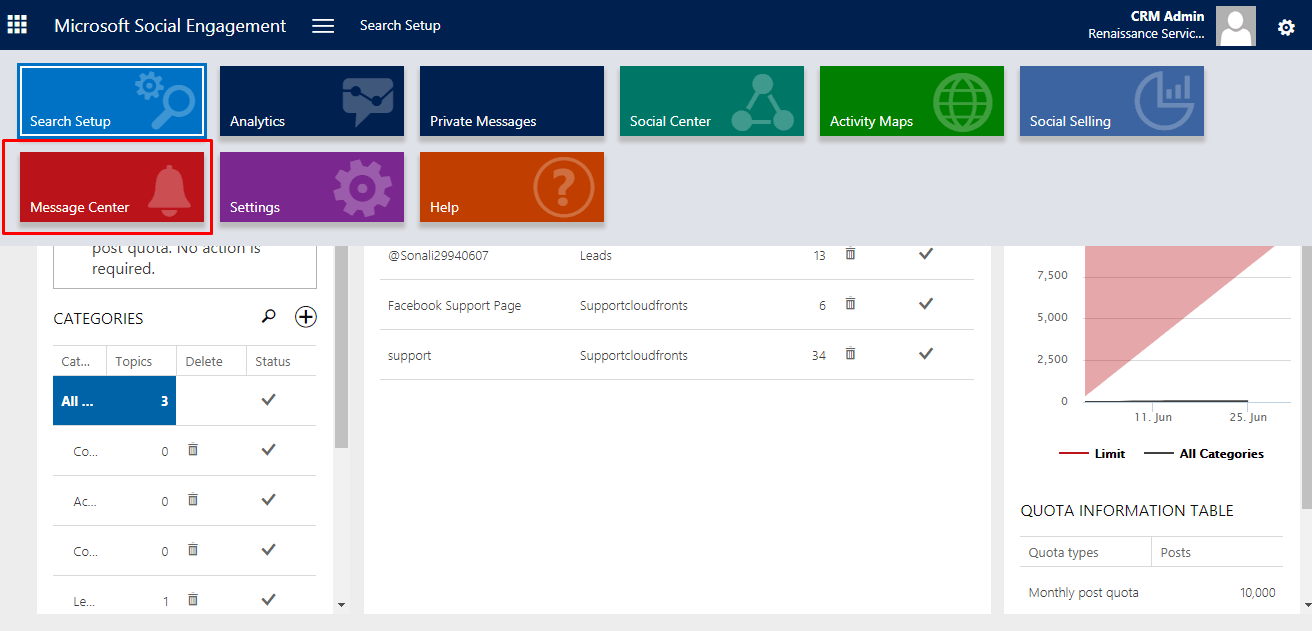
Task: Toggle status check for @Sonali29940607 row
Action: coord(926,254)
